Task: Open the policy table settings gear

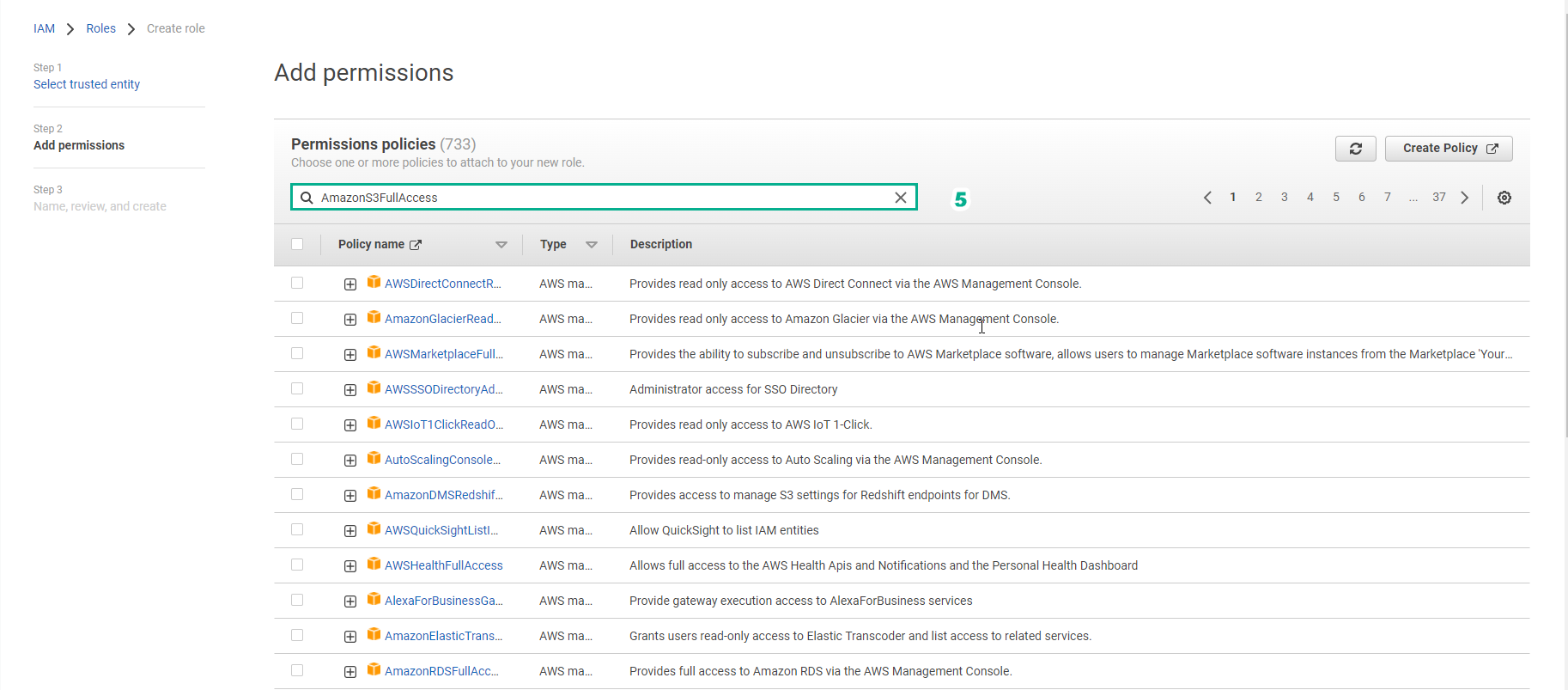Action: coord(1504,198)
